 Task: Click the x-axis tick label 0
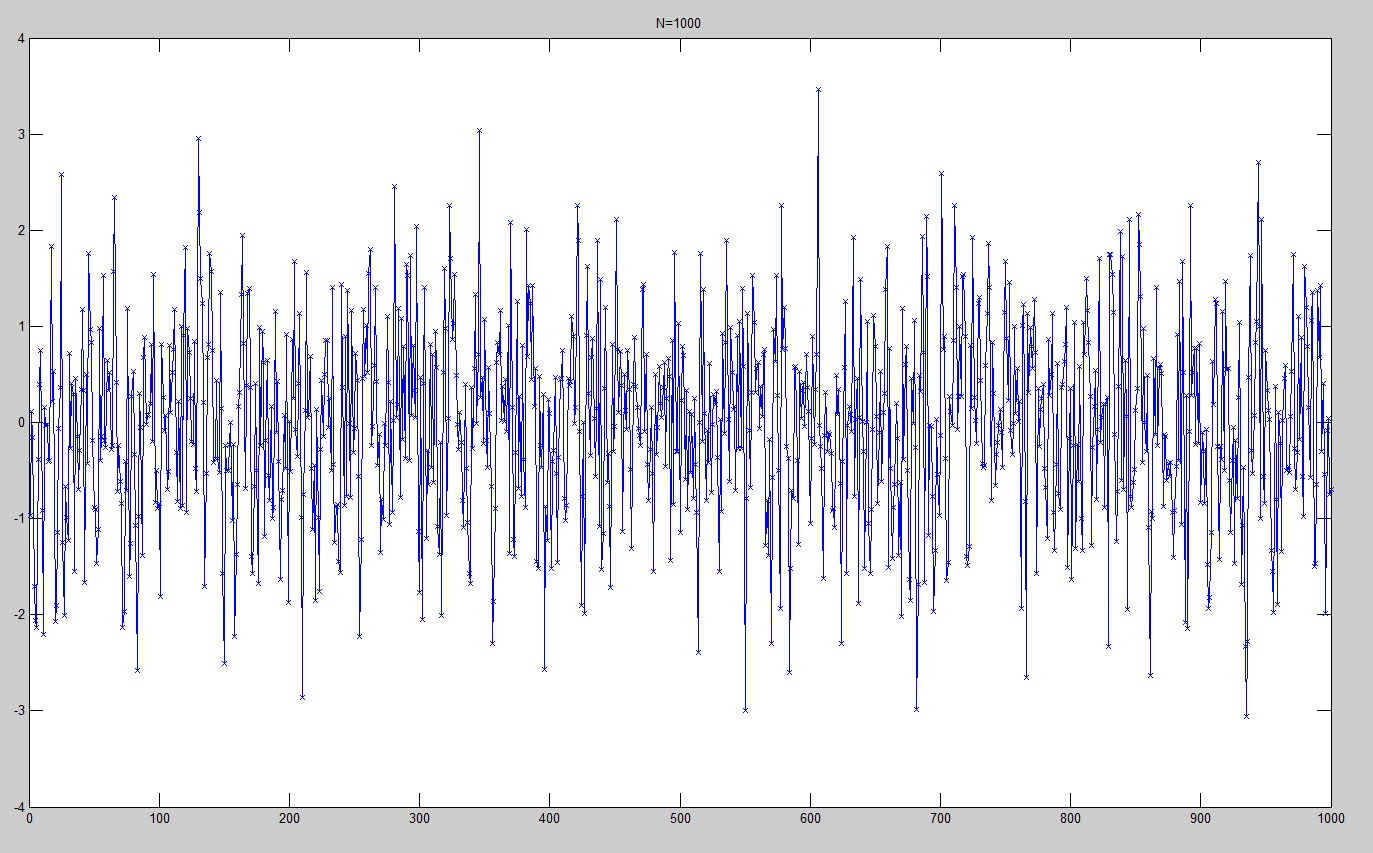(29, 817)
